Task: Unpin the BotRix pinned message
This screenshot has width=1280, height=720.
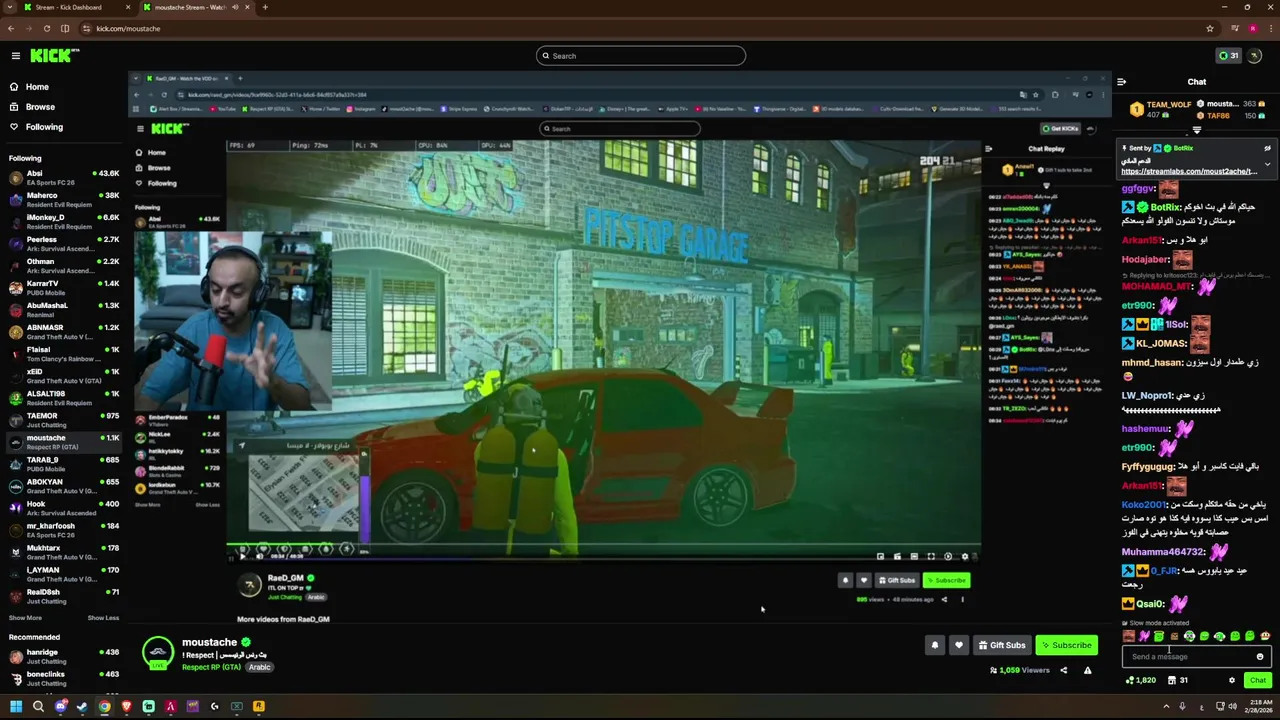Action: [x=1267, y=148]
